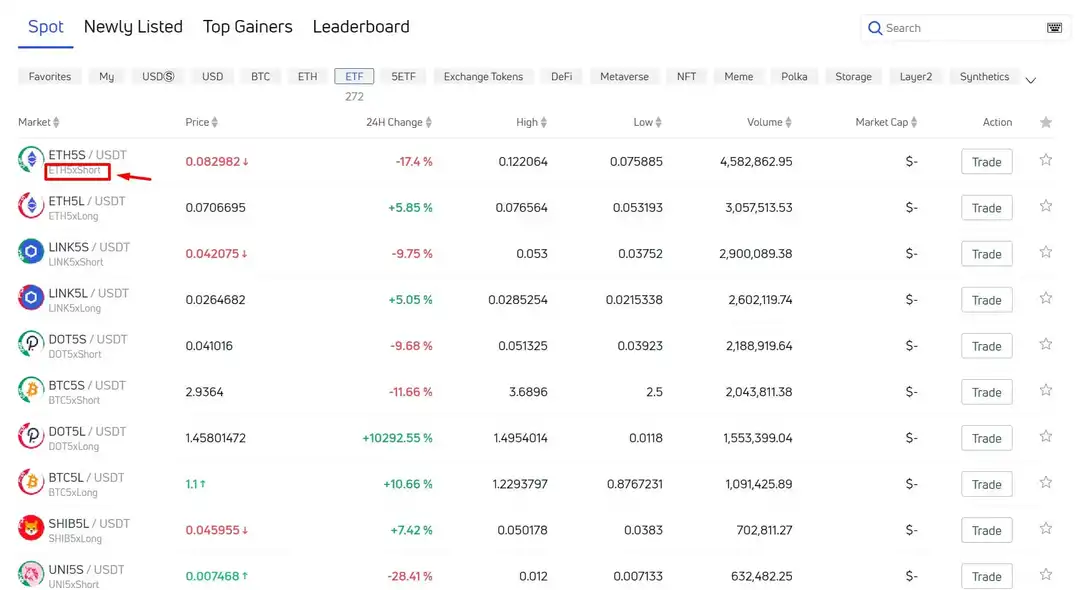Click the magnifier icon in the search bar
Viewport: 1080px width, 590px height.
[875, 28]
